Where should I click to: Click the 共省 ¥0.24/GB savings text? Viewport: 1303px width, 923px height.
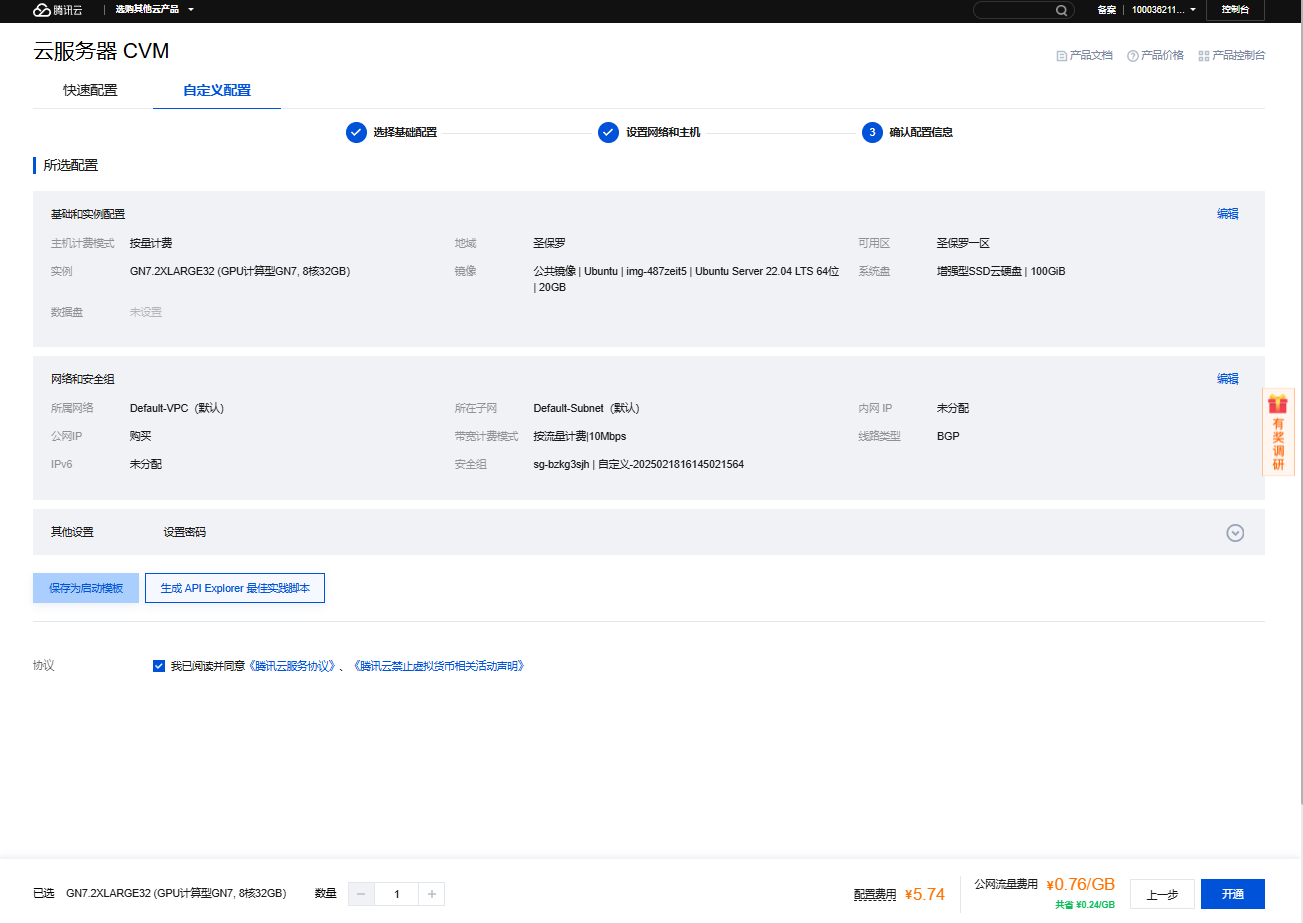pos(1085,904)
